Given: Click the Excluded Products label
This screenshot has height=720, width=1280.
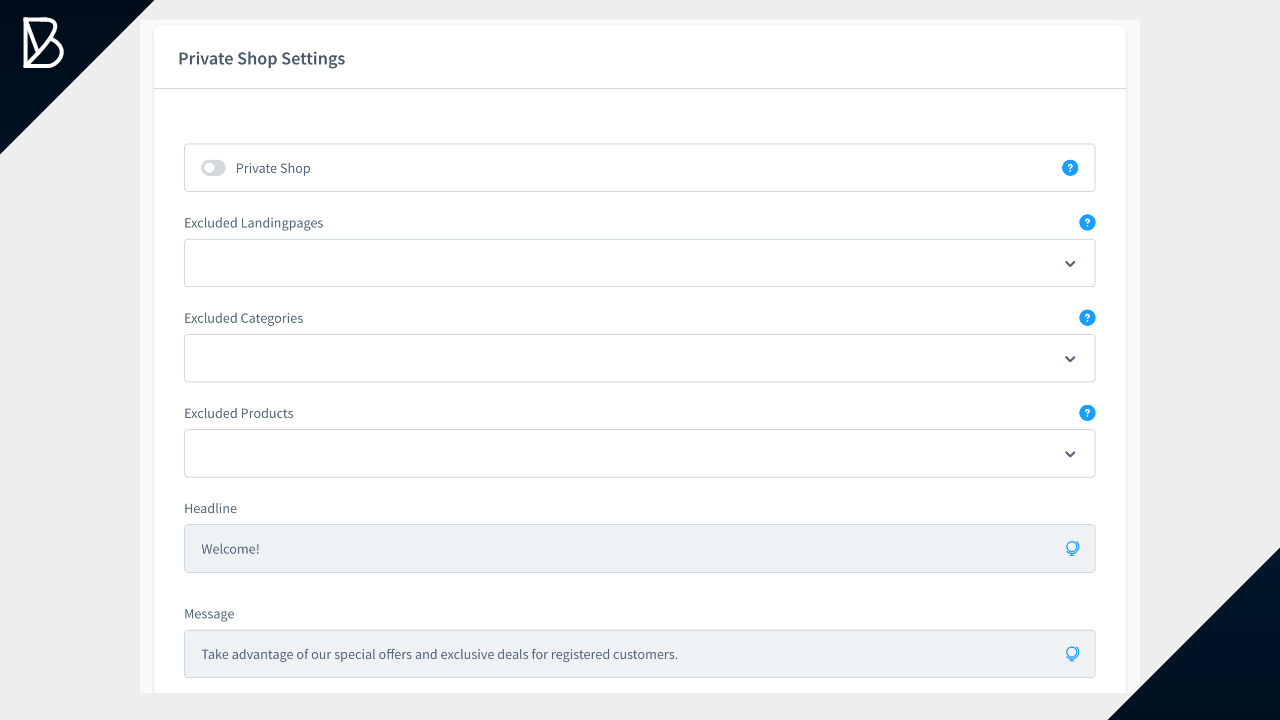Looking at the screenshot, I should point(238,413).
